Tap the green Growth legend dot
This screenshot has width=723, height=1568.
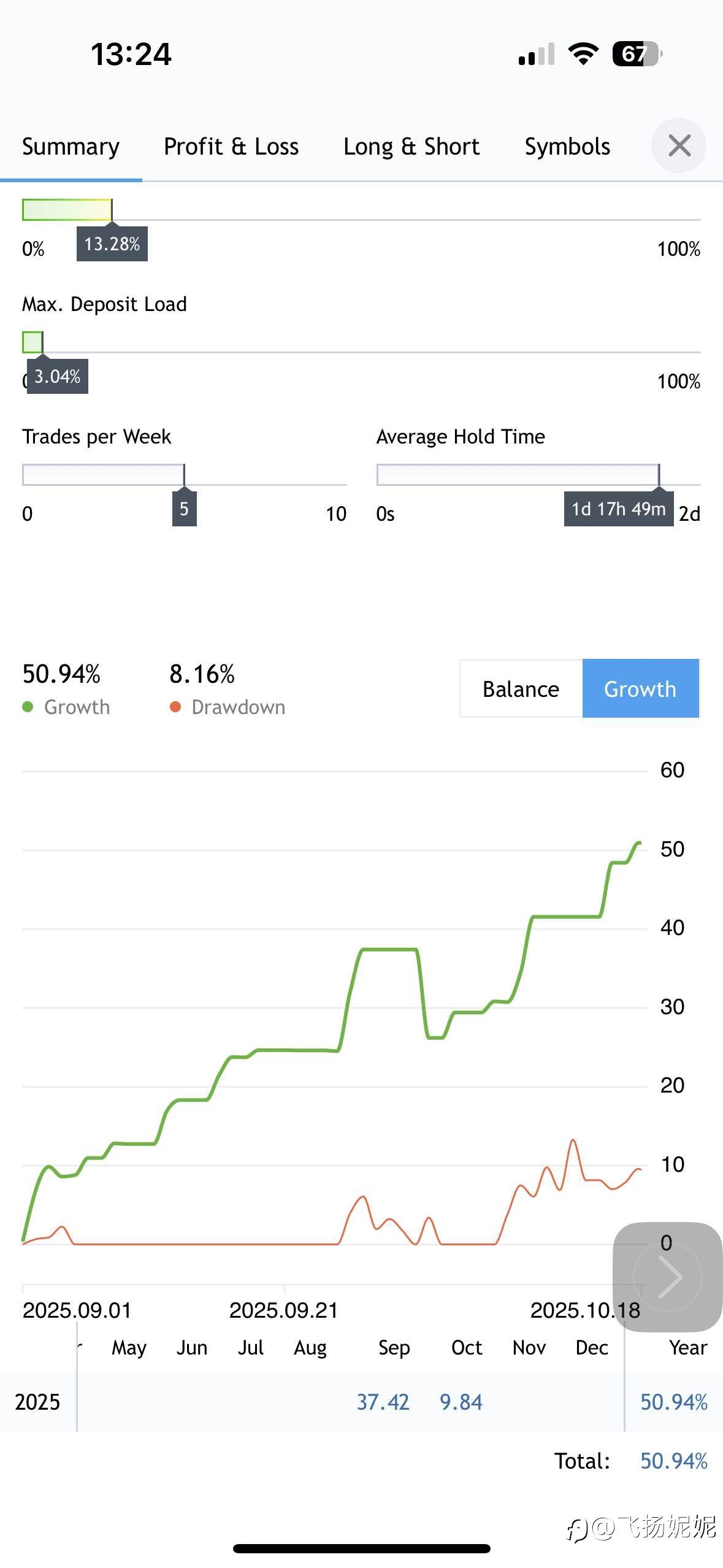[x=28, y=707]
